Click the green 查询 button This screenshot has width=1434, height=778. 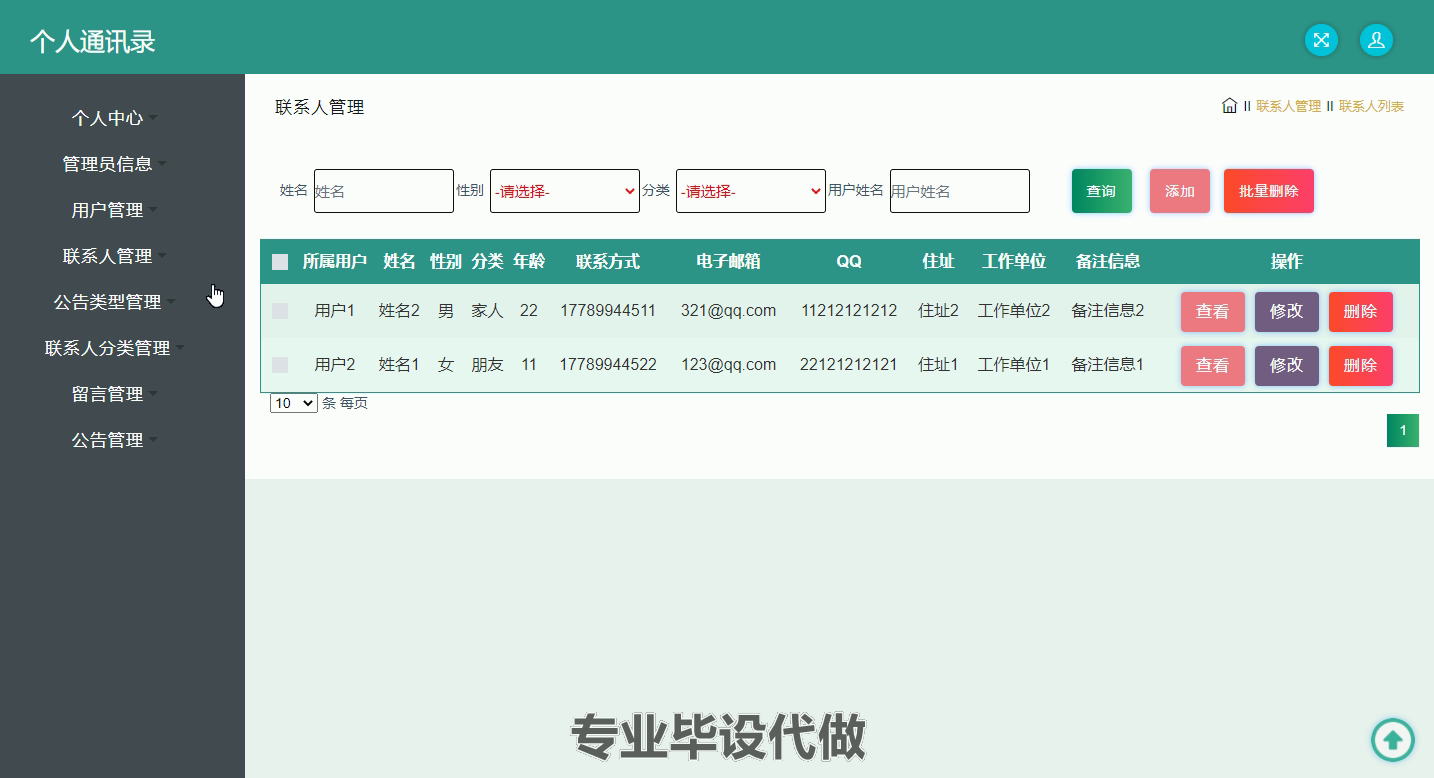1102,191
